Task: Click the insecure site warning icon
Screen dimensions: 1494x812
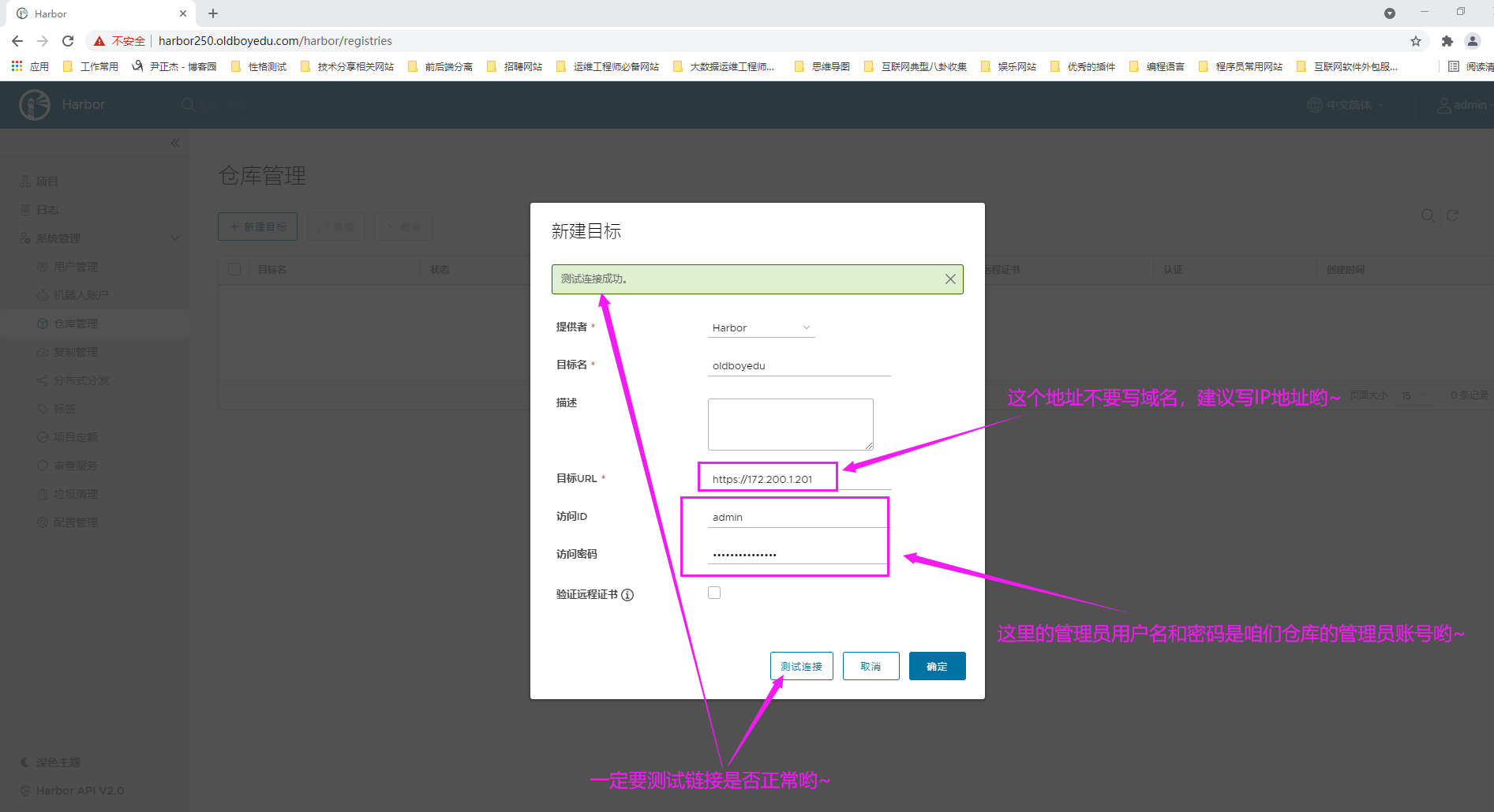Action: click(99, 41)
